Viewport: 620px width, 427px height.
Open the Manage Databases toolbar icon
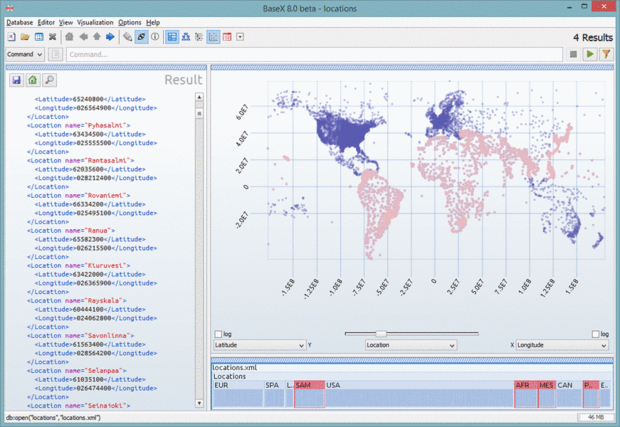click(x=39, y=37)
